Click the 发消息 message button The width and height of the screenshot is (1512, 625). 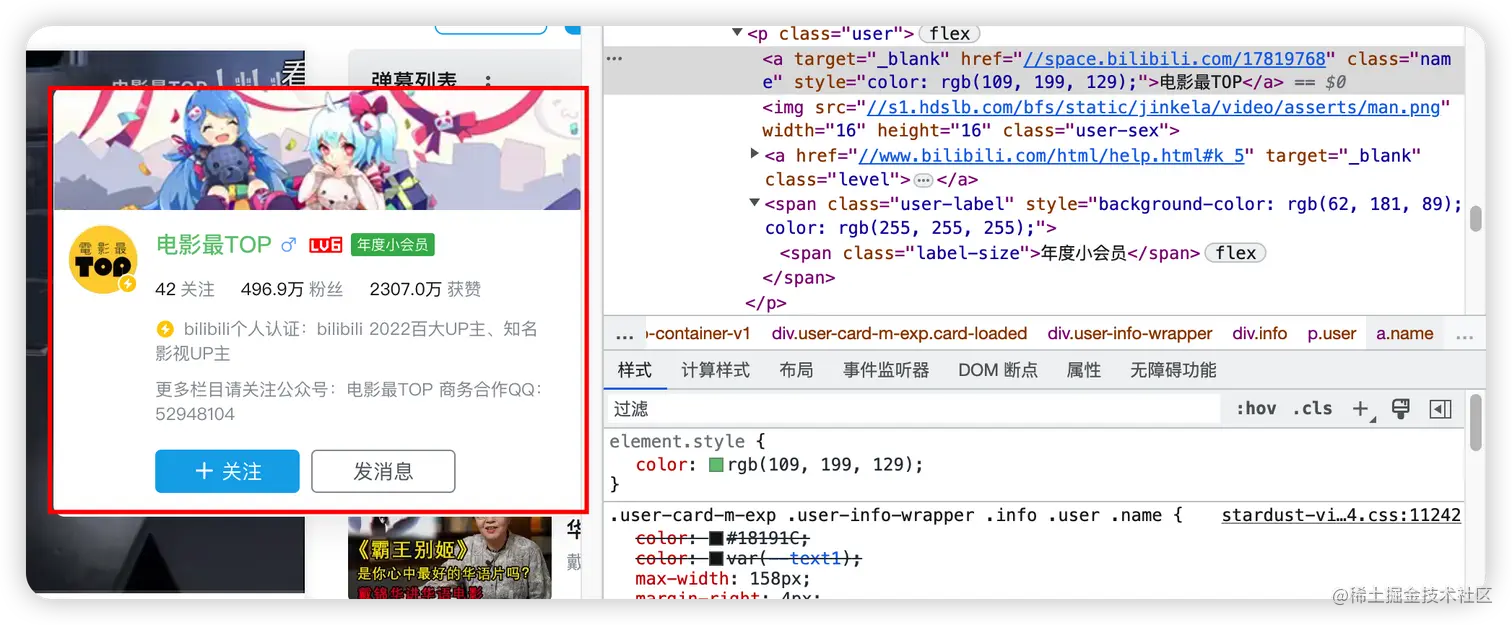click(383, 471)
